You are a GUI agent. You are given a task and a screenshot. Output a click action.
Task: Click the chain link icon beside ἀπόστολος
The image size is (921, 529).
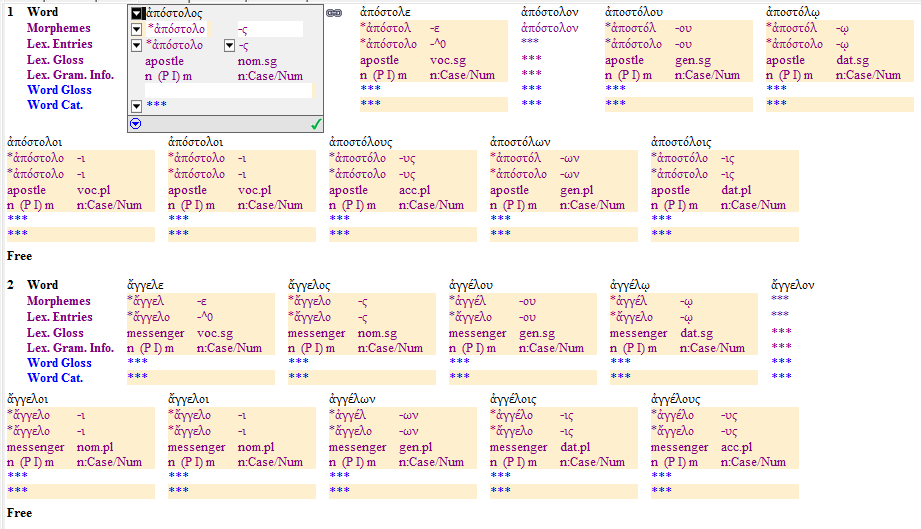(334, 13)
